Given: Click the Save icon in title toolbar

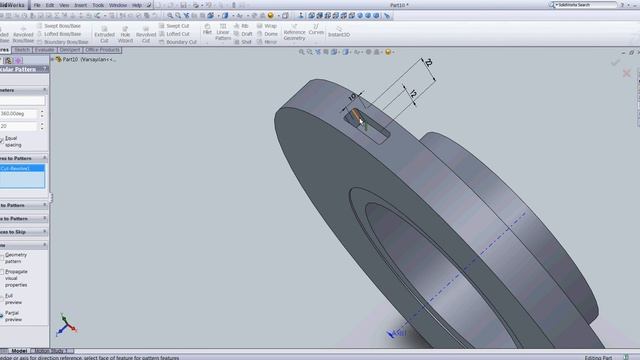Looking at the screenshot, I should tap(183, 5).
